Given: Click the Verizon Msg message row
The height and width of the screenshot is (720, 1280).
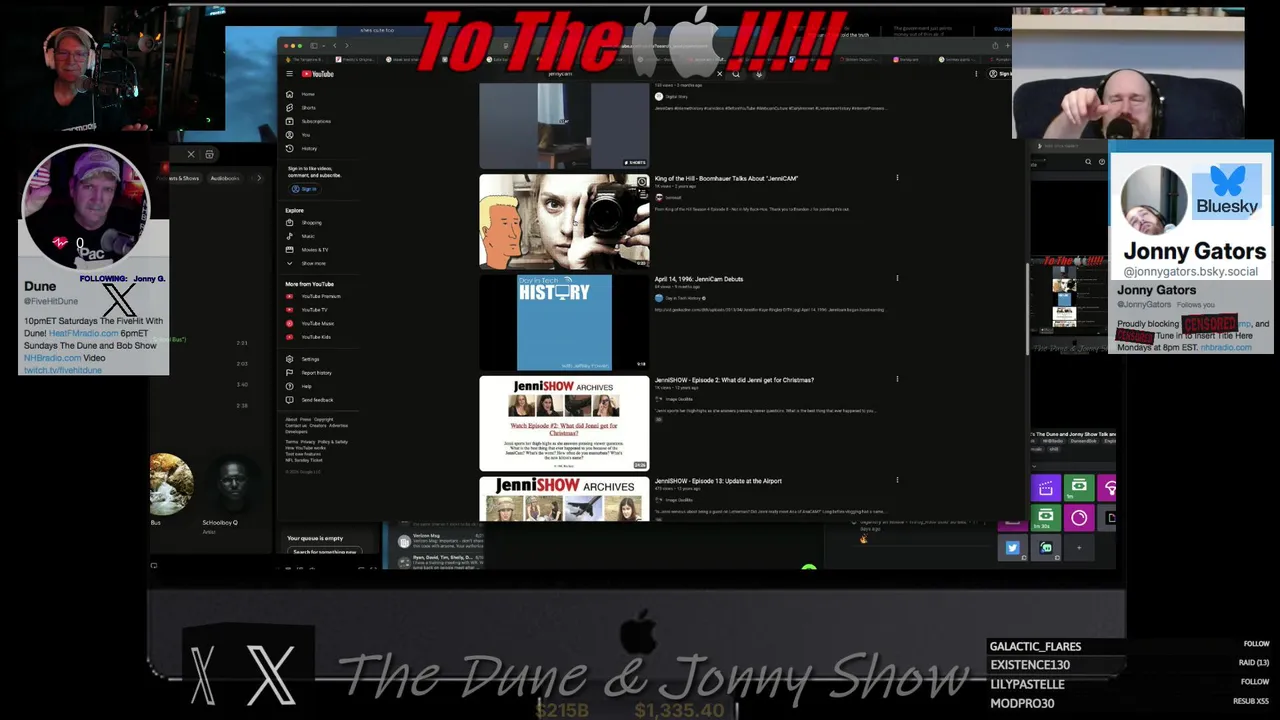Looking at the screenshot, I should 440,541.
